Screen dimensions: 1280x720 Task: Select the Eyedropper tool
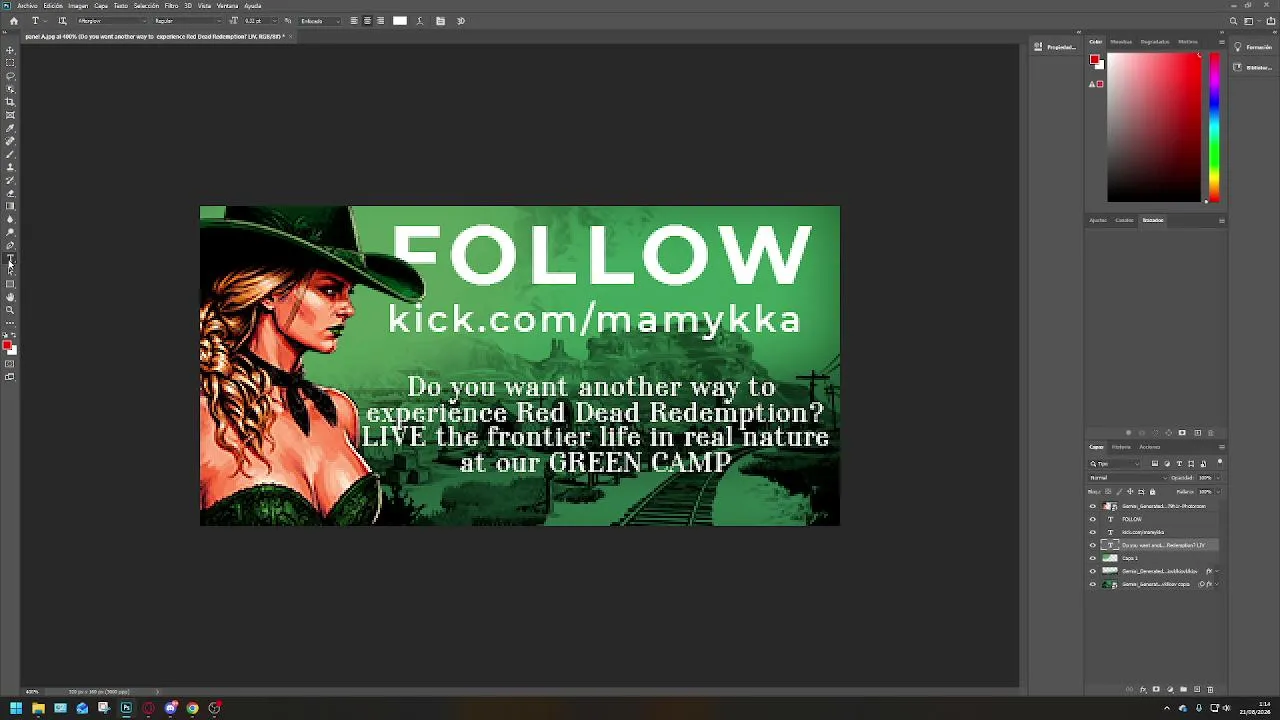[x=10, y=128]
